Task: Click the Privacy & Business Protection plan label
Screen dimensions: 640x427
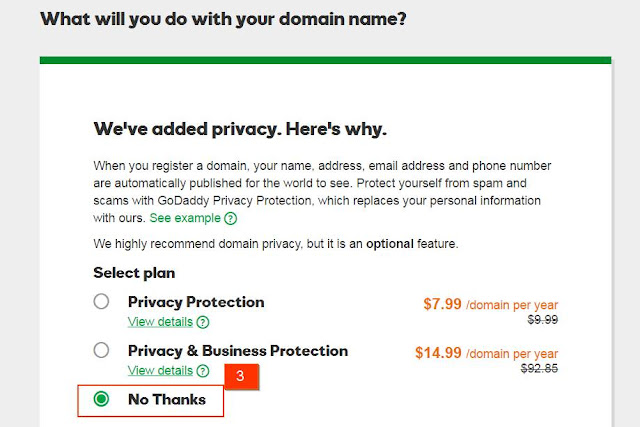Action: [x=238, y=351]
